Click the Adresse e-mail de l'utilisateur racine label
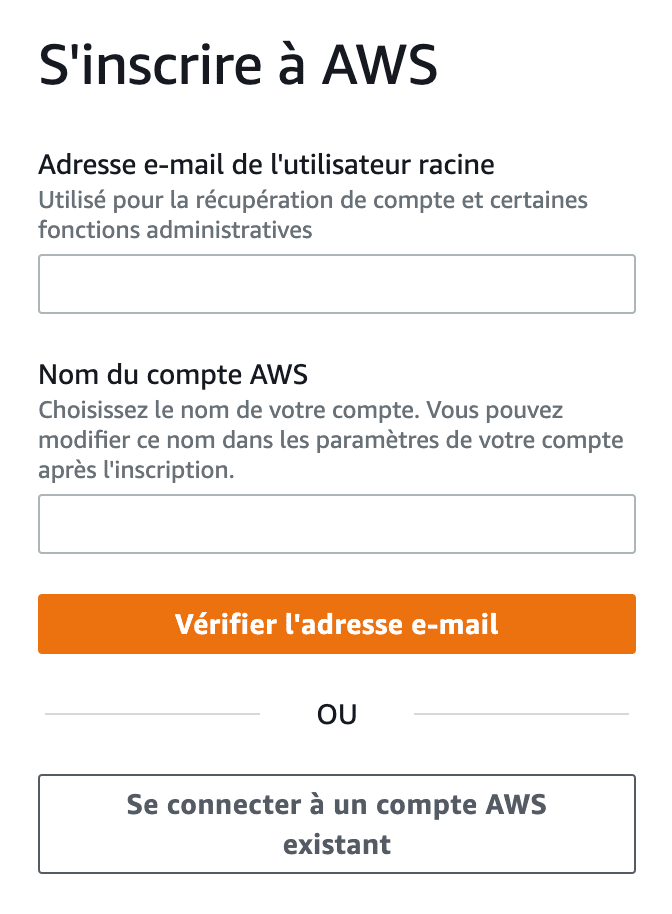This screenshot has height=914, width=672. tap(266, 163)
